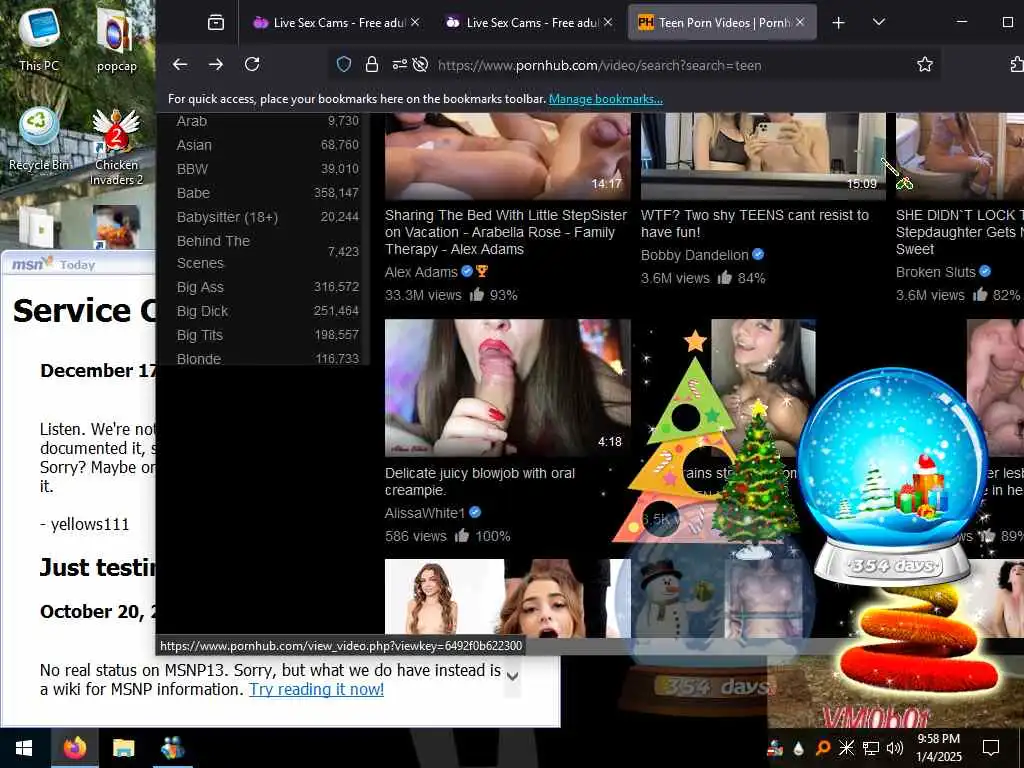Click the Firefox taskbar icon
1024x768 pixels.
coord(74,748)
